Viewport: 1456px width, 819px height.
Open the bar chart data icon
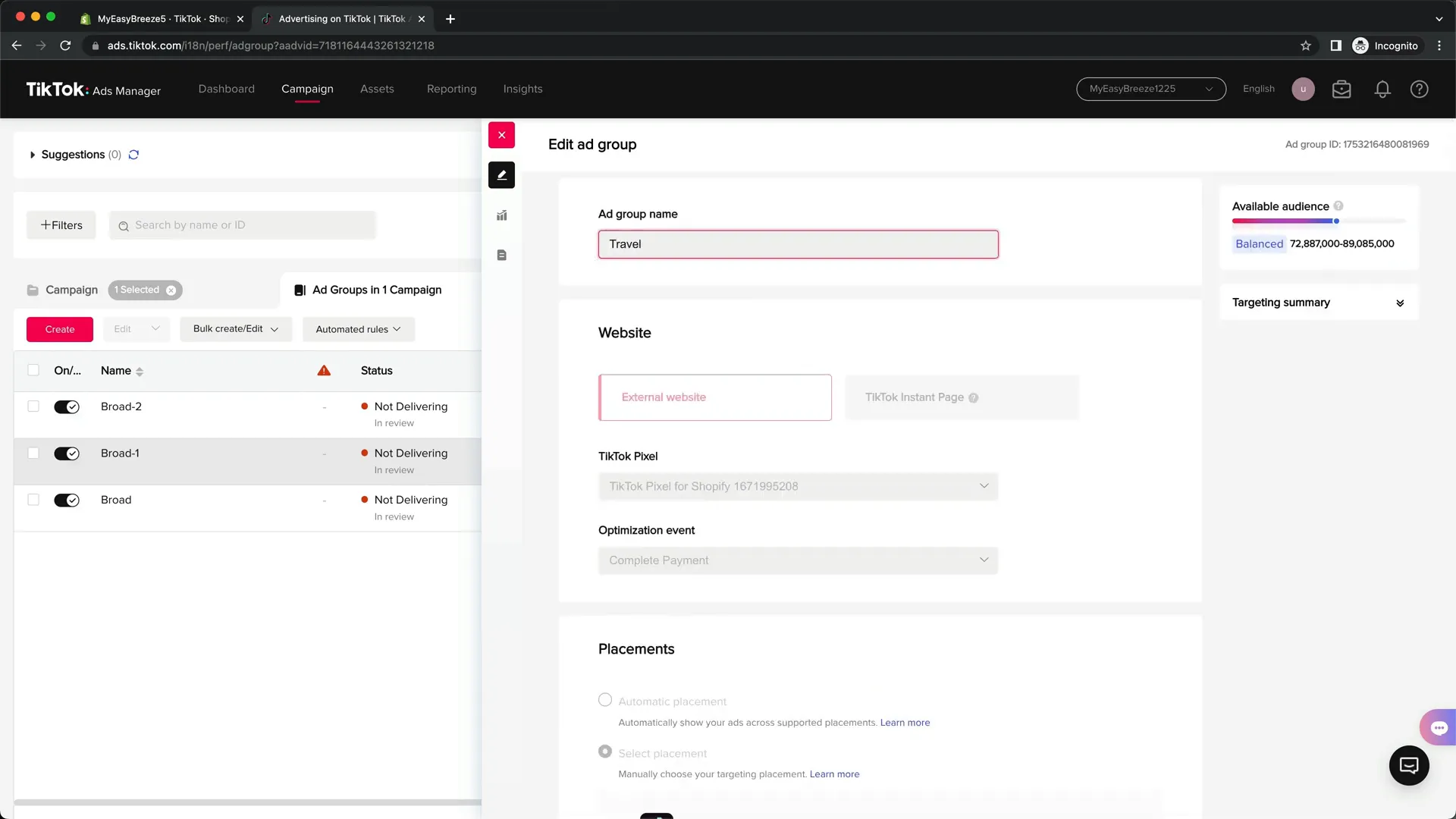501,215
